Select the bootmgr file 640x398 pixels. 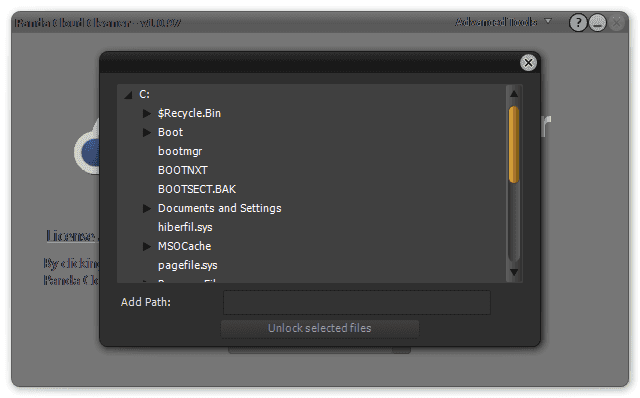(180, 151)
